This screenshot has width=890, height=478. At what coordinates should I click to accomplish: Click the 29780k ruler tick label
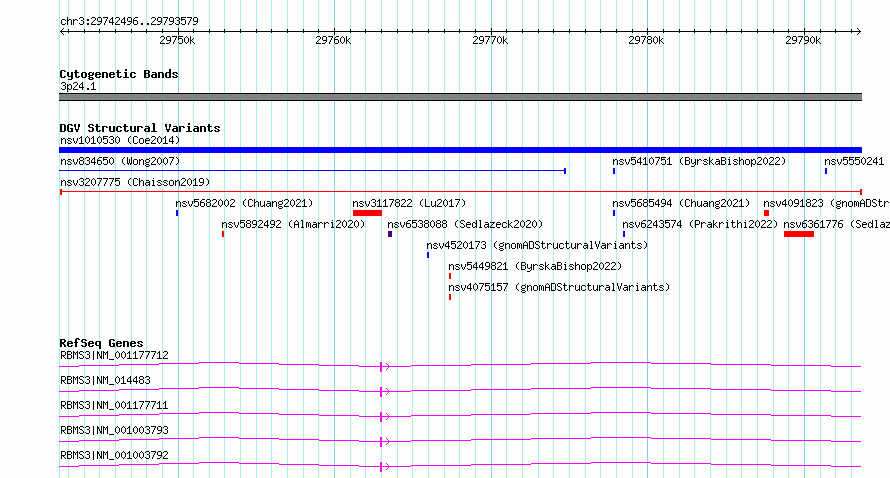(646, 40)
